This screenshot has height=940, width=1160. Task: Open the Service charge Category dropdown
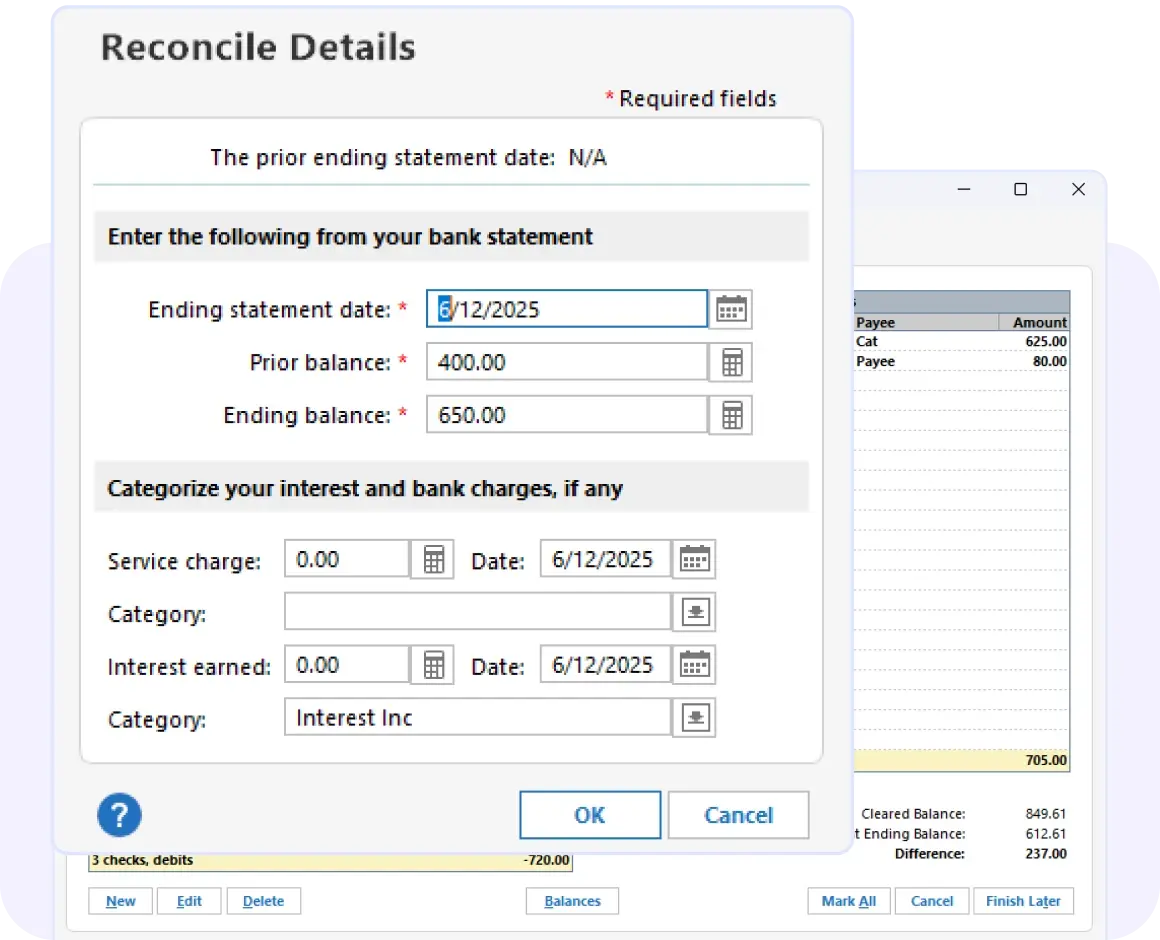(694, 612)
